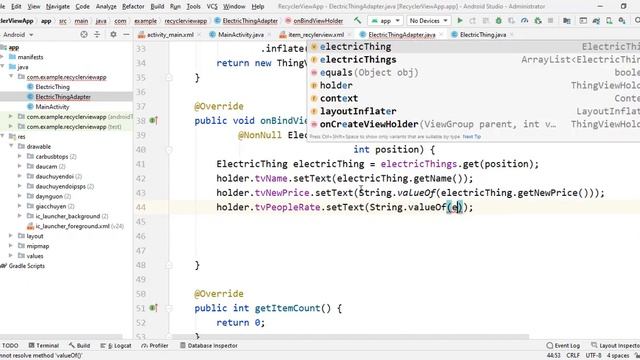Open the Analyze menu
640x360 pixels.
[x=106, y=7]
